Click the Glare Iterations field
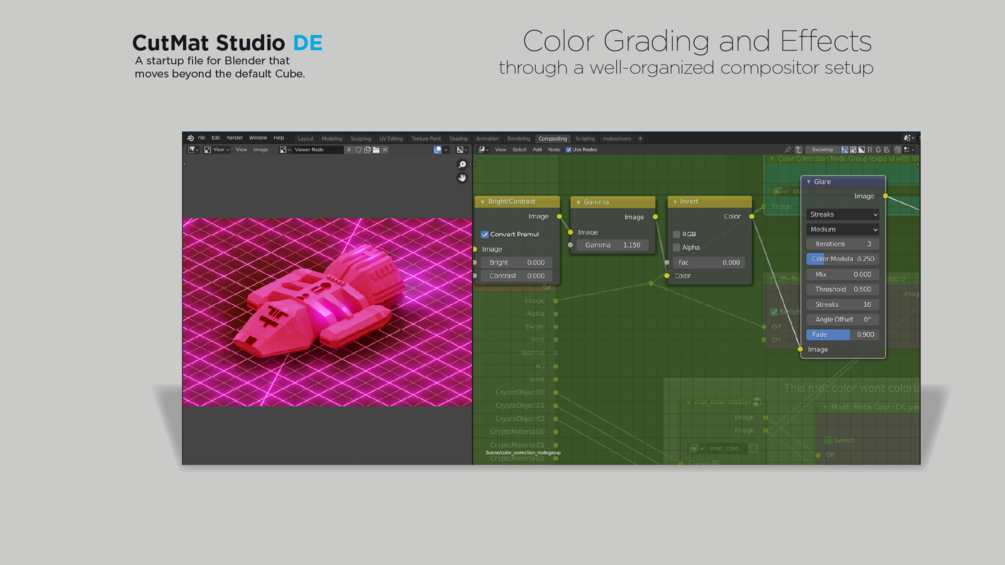 [842, 244]
